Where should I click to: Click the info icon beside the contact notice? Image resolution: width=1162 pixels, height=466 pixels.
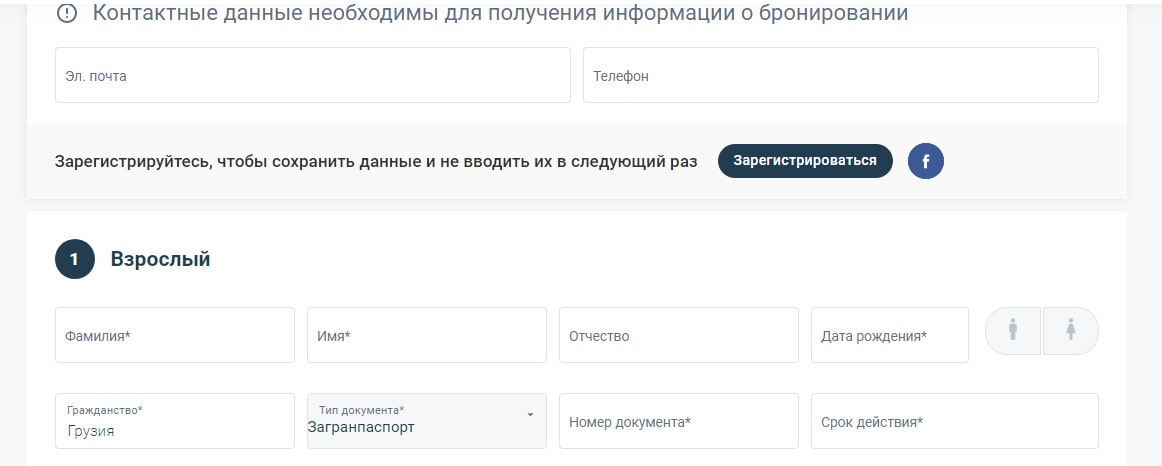pos(67,14)
